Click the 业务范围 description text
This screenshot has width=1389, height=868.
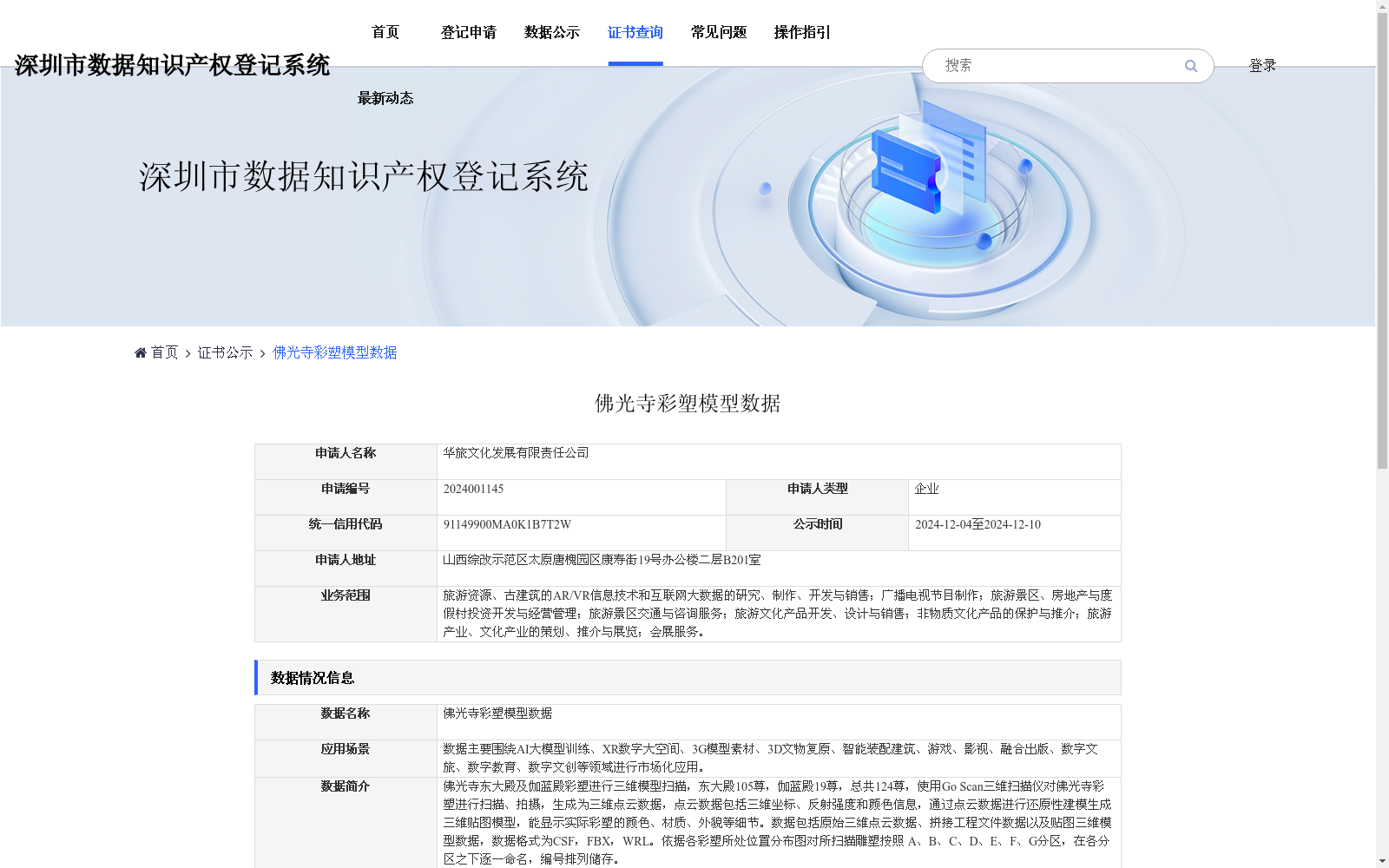777,614
